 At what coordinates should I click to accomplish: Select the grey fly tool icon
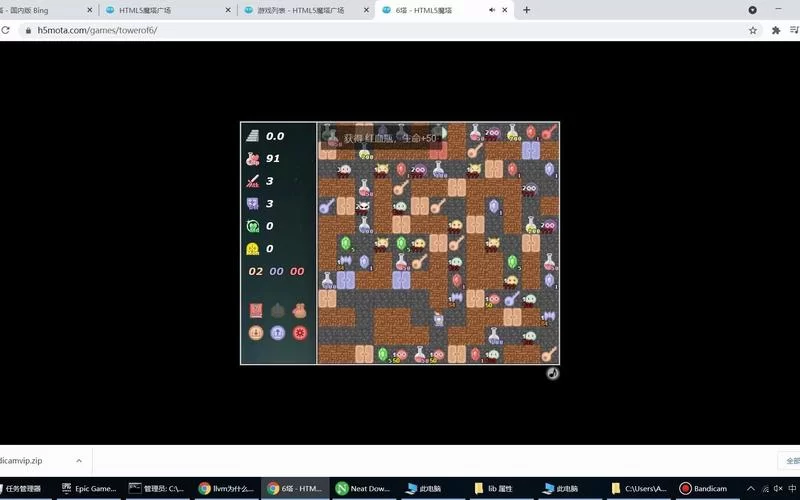278,310
